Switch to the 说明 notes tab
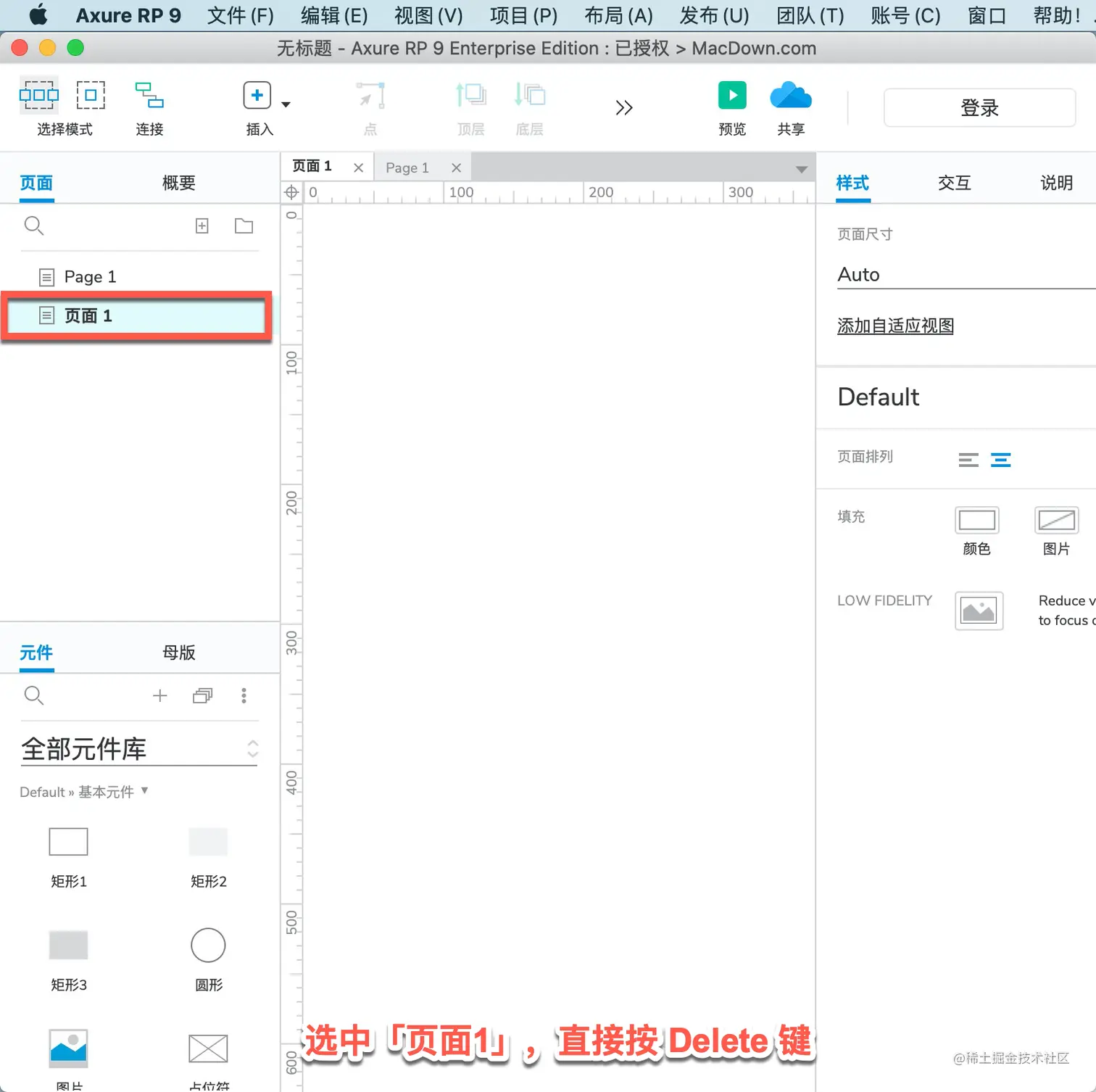The image size is (1096, 1092). click(x=1057, y=183)
